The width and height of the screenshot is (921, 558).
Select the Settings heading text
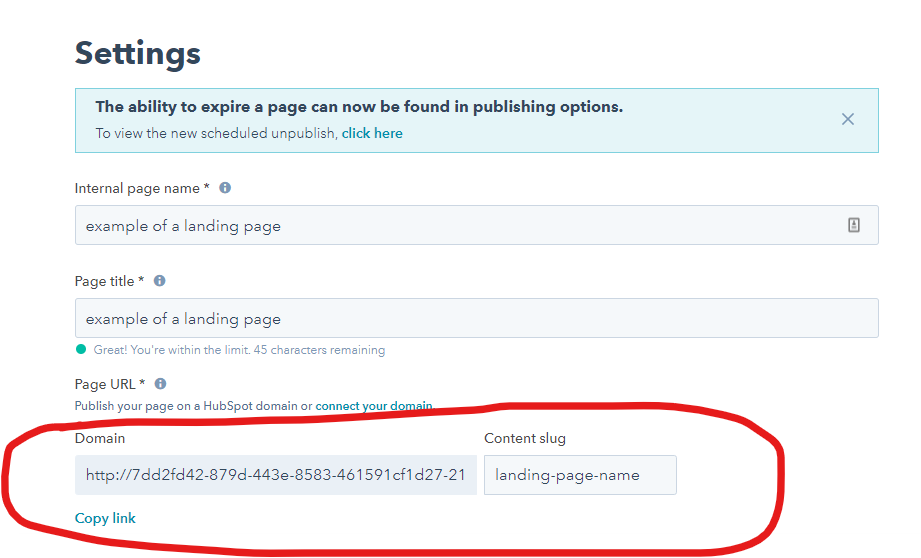click(137, 54)
